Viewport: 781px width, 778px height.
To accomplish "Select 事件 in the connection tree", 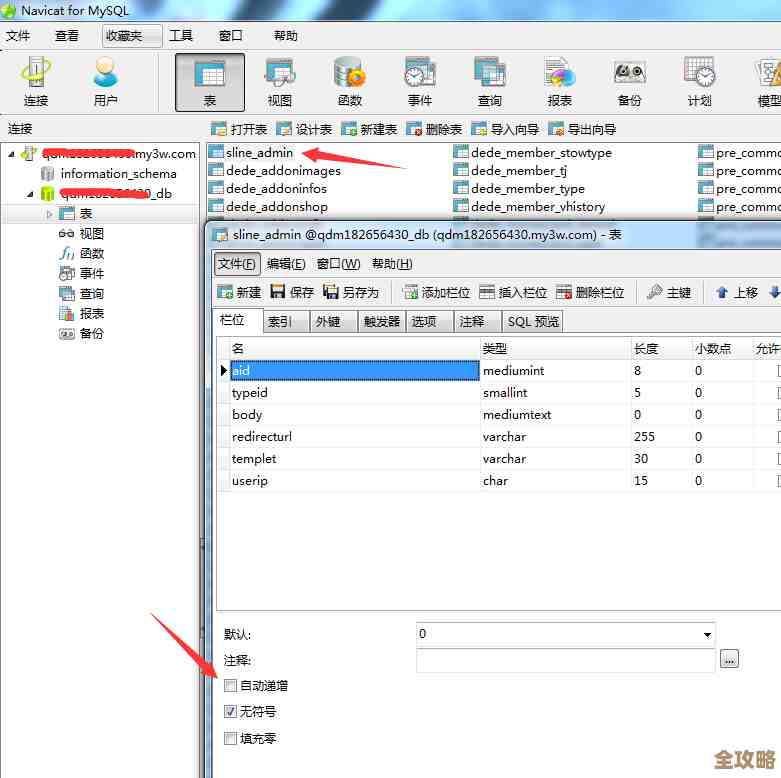I will [x=92, y=274].
